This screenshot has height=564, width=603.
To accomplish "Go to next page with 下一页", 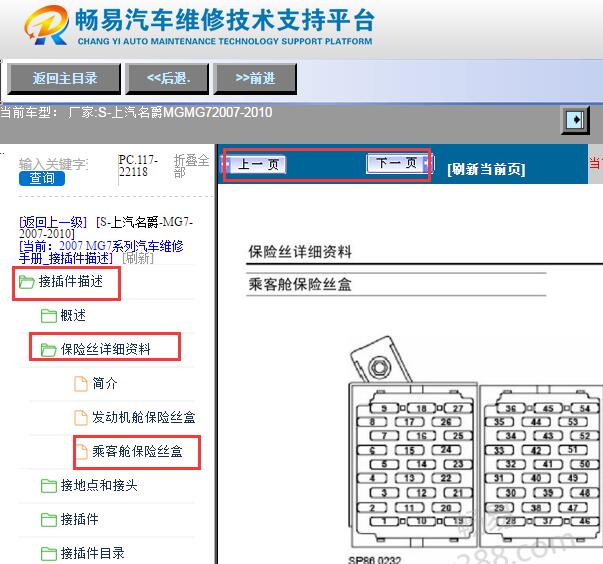I will coord(398,163).
